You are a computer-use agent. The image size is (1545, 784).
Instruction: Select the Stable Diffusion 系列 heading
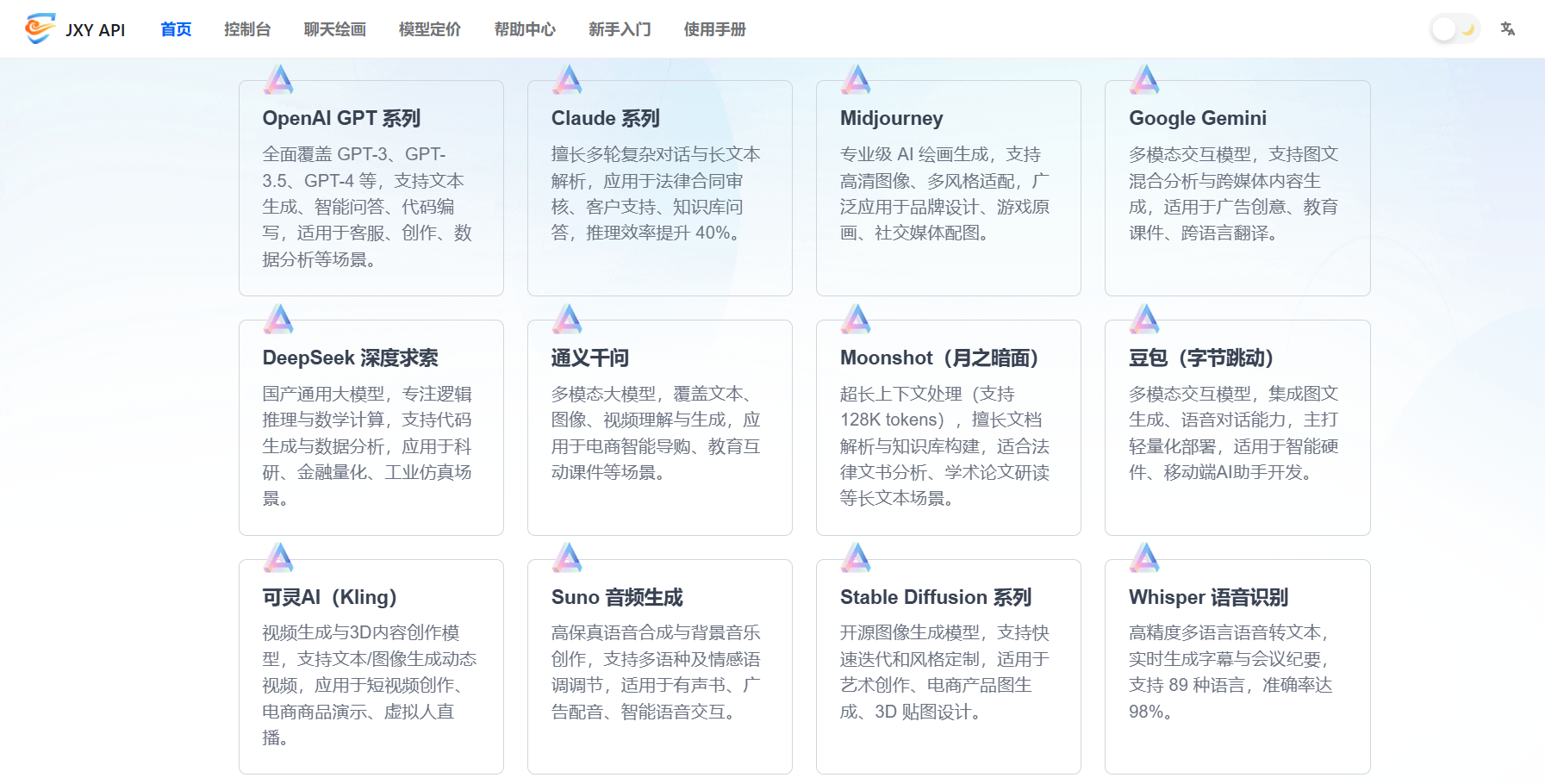pos(936,597)
